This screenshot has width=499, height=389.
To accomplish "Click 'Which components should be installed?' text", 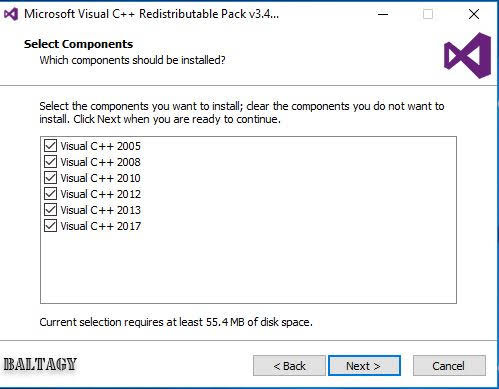I will click(x=132, y=60).
